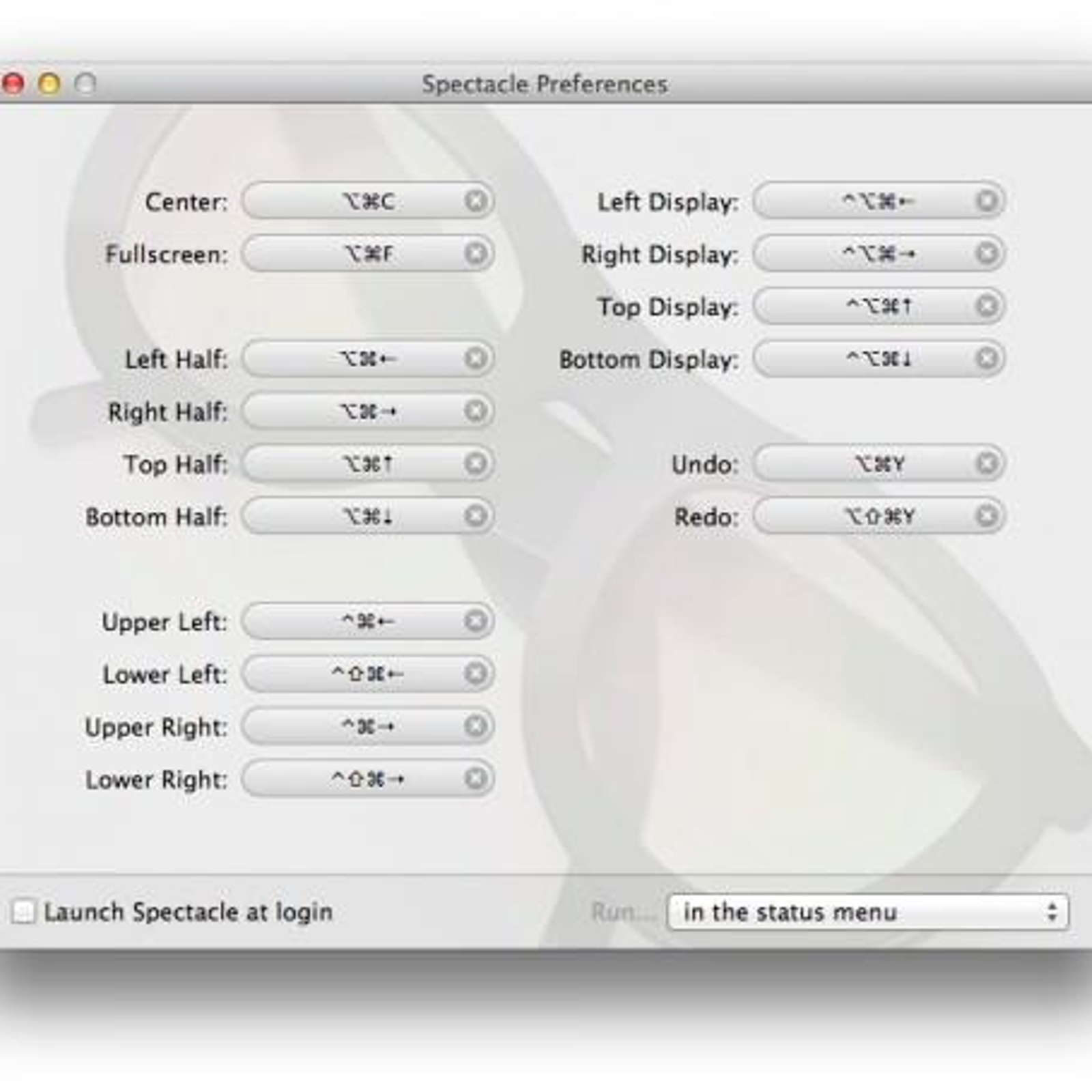
Task: Clear the Top Half shortcut X icon
Action: 476,463
